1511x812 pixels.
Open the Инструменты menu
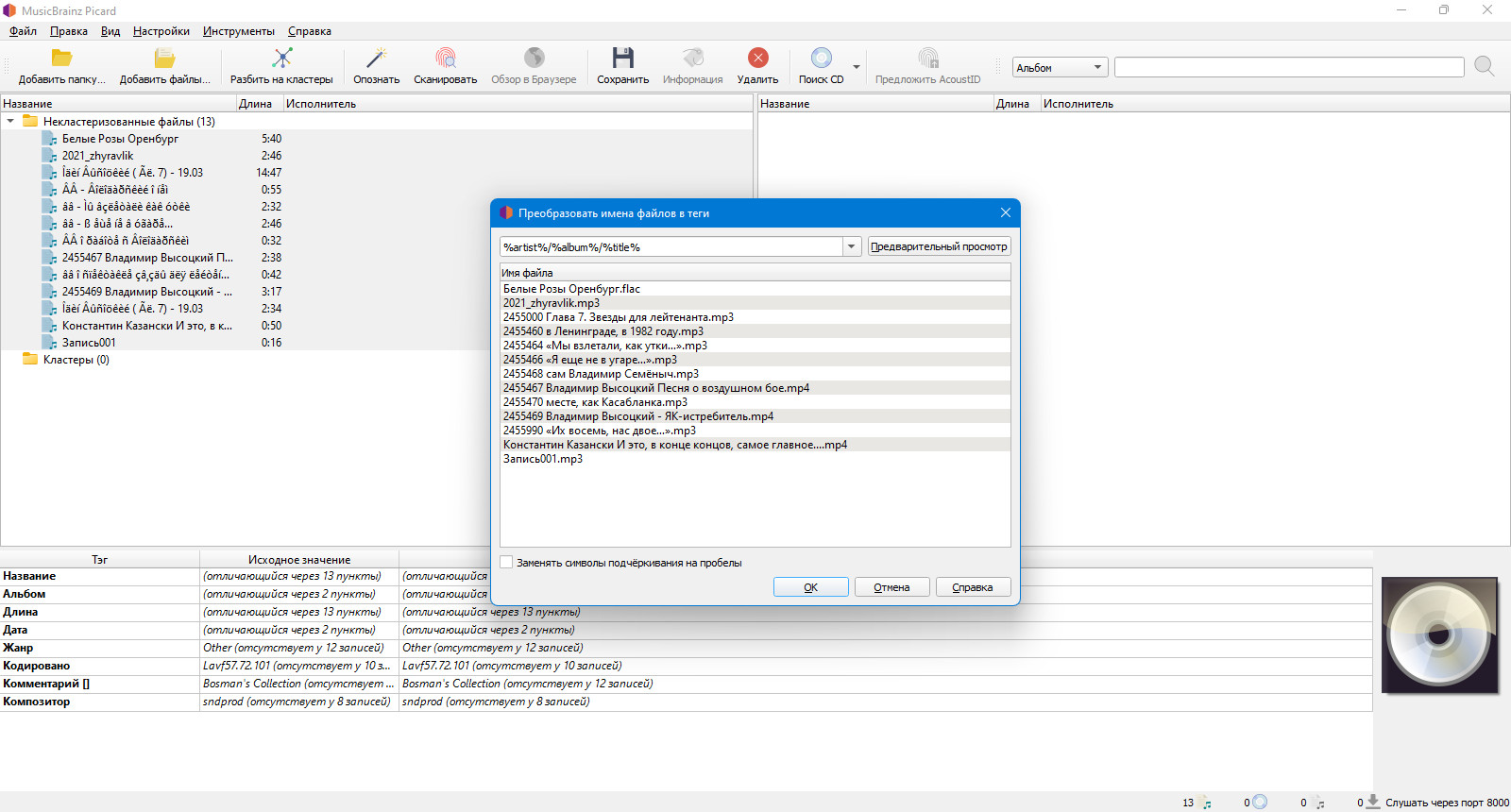(239, 31)
